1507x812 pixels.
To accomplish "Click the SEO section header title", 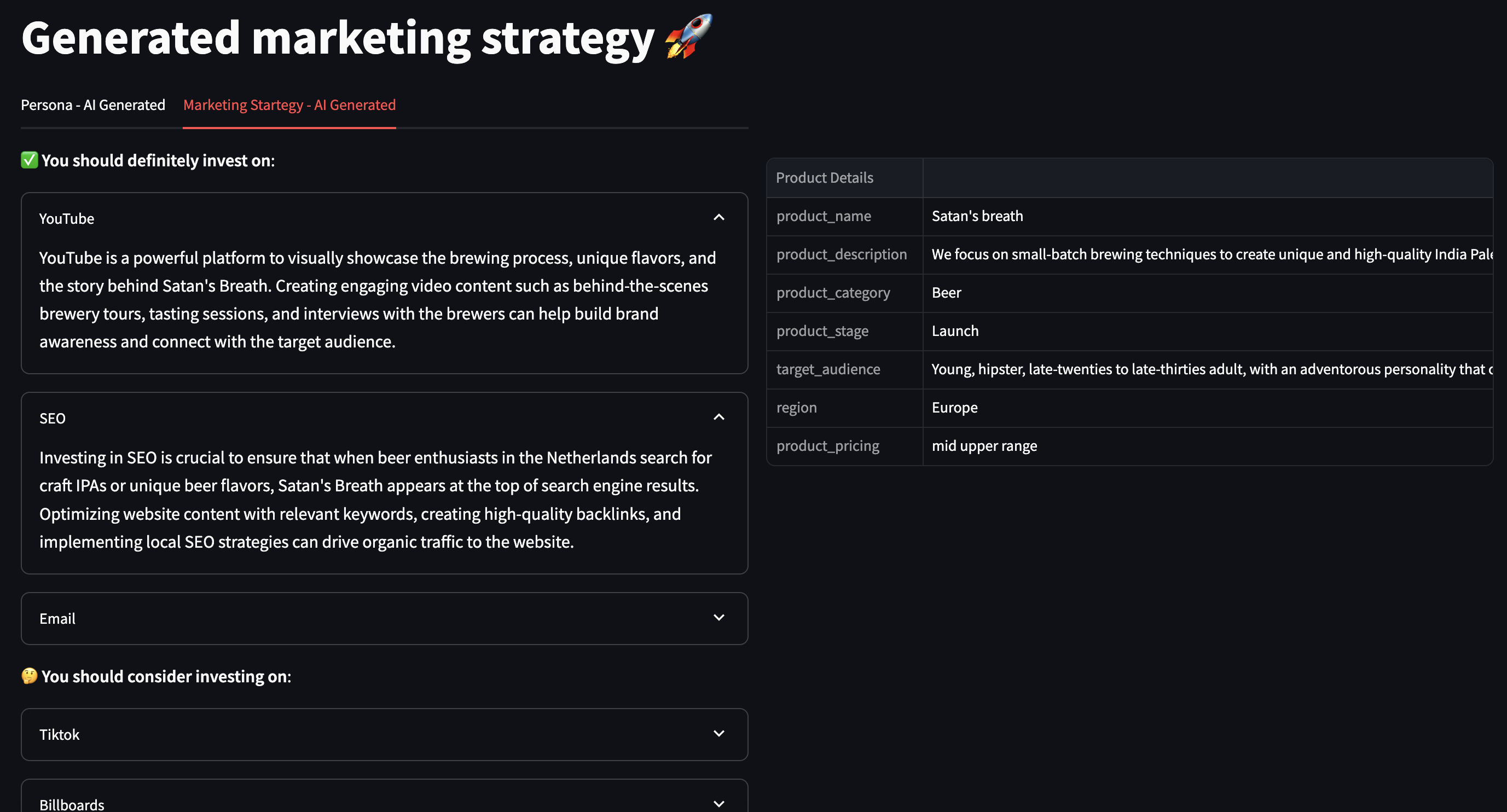I will [x=52, y=417].
